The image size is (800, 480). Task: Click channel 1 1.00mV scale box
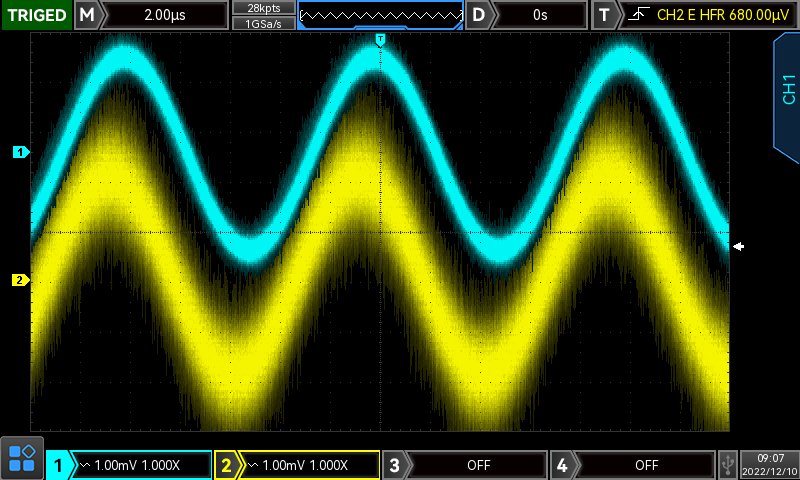coord(142,465)
